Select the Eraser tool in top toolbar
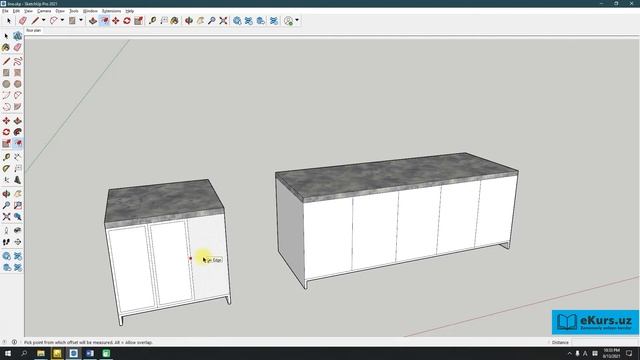 pyautogui.click(x=22, y=20)
